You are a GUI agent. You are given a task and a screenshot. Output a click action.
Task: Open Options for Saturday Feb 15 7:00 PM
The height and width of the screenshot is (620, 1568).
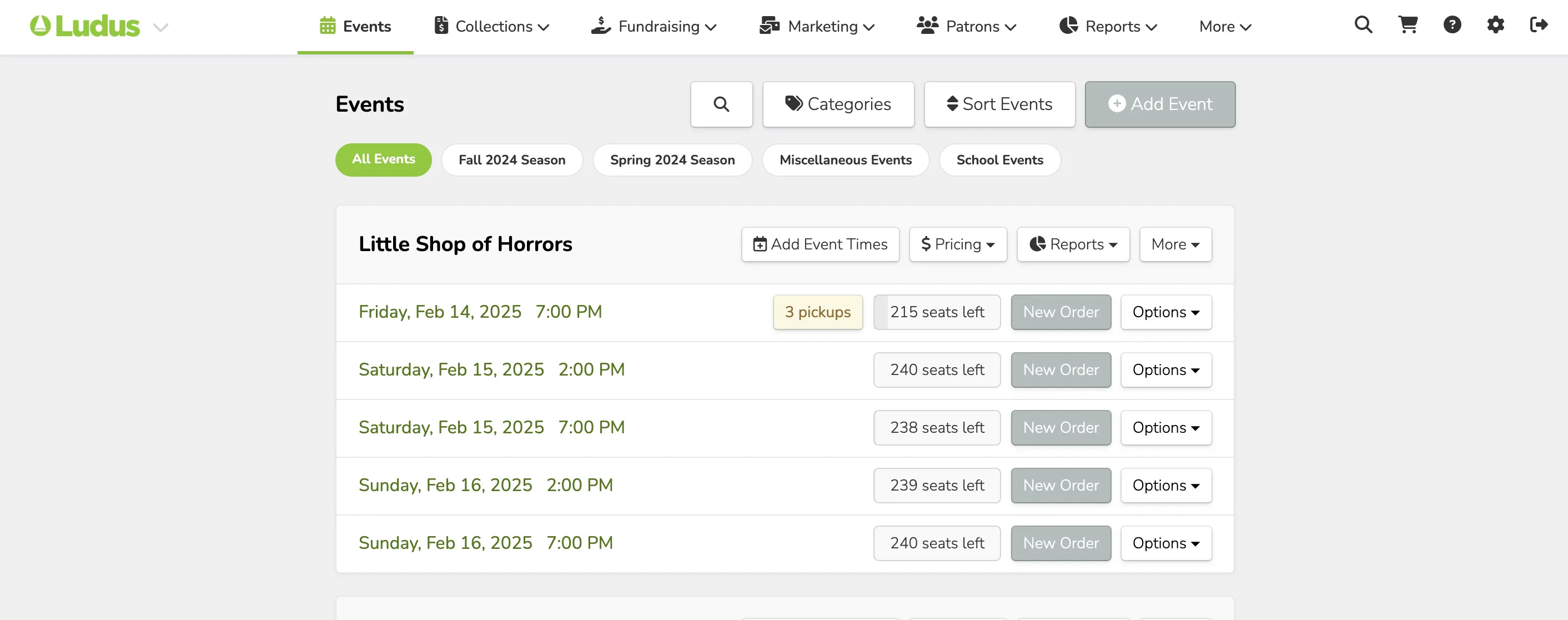(x=1165, y=428)
